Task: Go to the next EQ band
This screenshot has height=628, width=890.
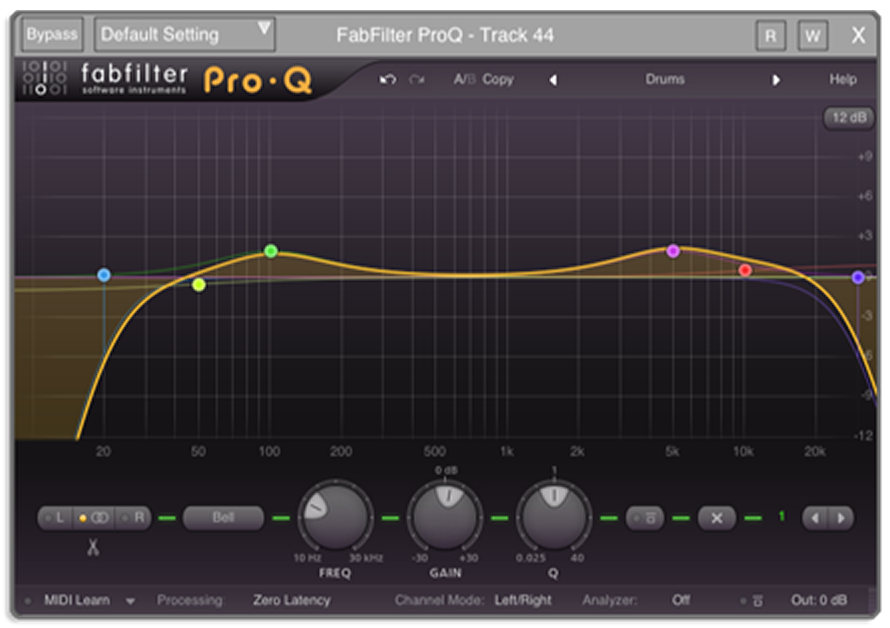Action: click(841, 518)
